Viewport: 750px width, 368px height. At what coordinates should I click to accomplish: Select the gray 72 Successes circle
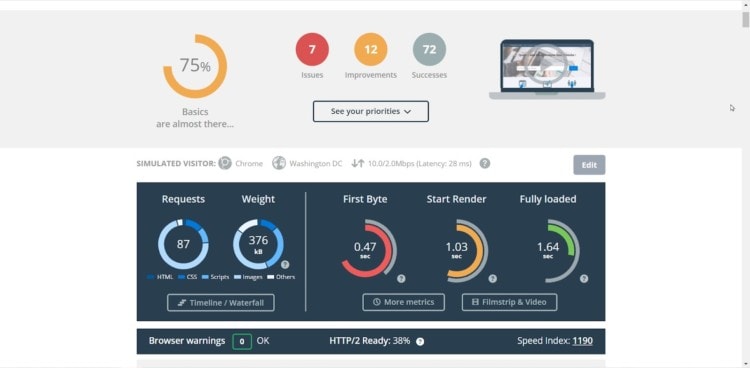point(430,49)
